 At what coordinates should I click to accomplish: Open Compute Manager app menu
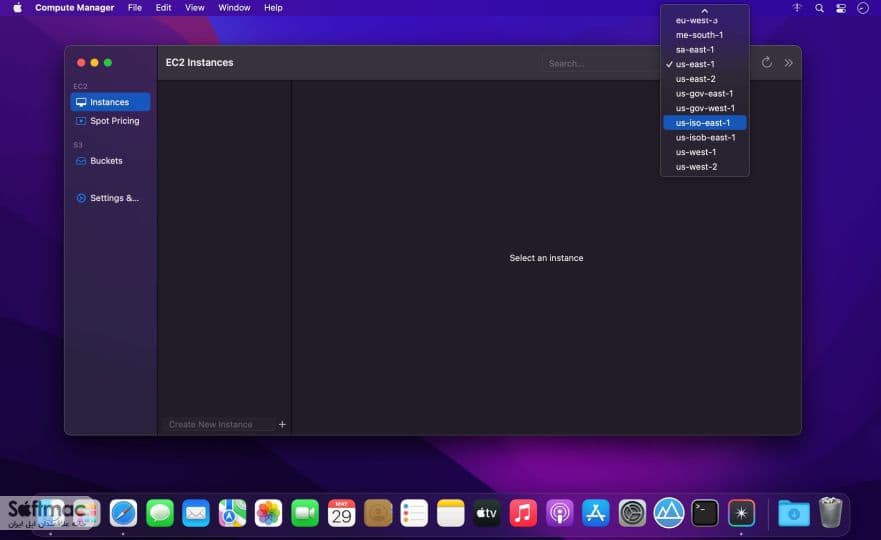click(x=74, y=8)
